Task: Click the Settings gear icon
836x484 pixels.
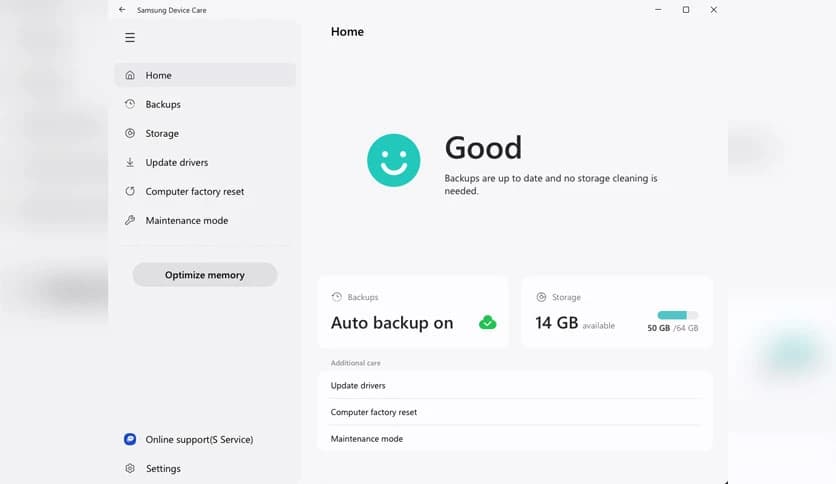Action: (x=130, y=468)
